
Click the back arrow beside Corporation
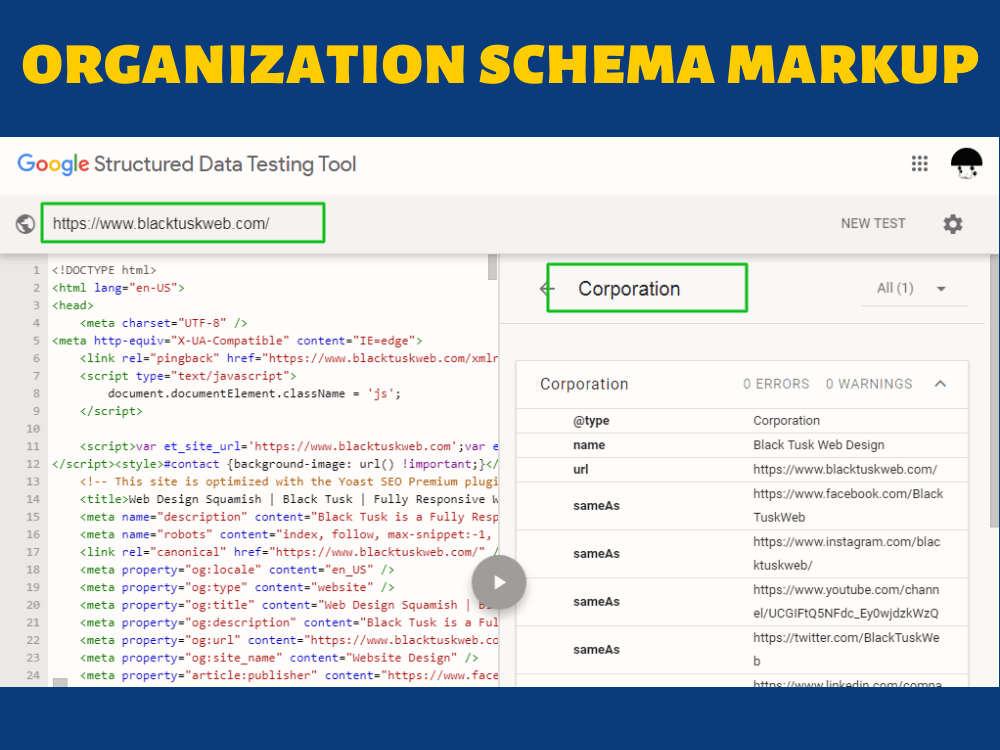[547, 289]
